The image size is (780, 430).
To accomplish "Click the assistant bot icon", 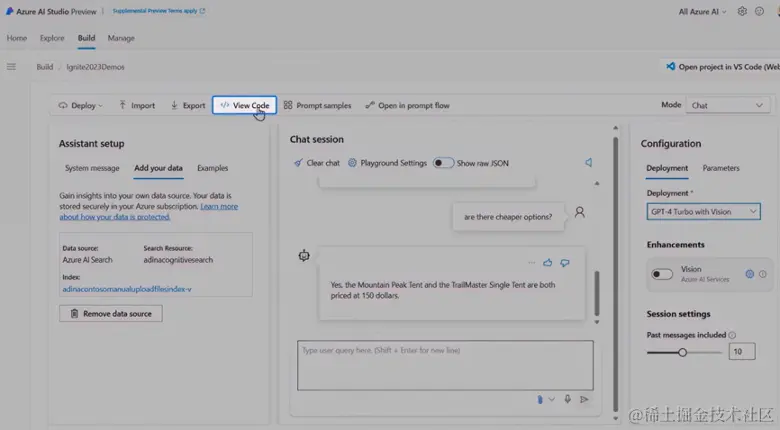I will (x=304, y=256).
